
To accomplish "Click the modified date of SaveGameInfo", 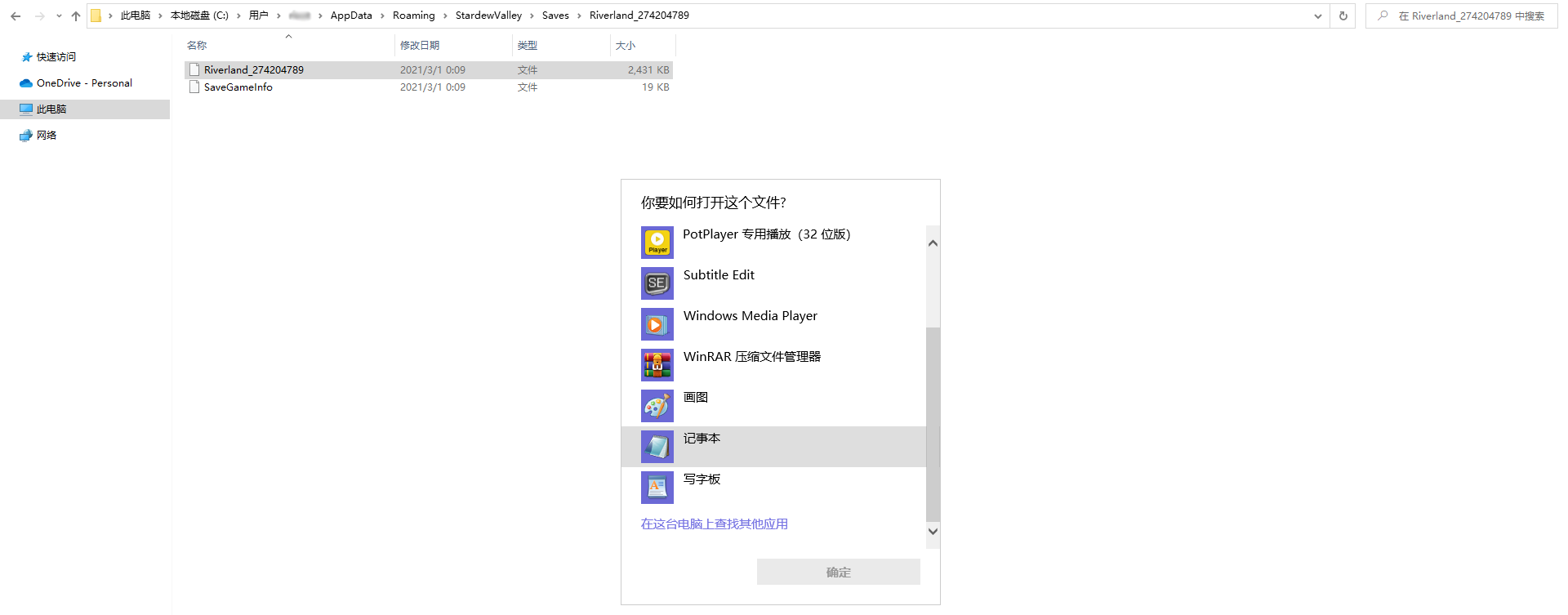I will 433,87.
